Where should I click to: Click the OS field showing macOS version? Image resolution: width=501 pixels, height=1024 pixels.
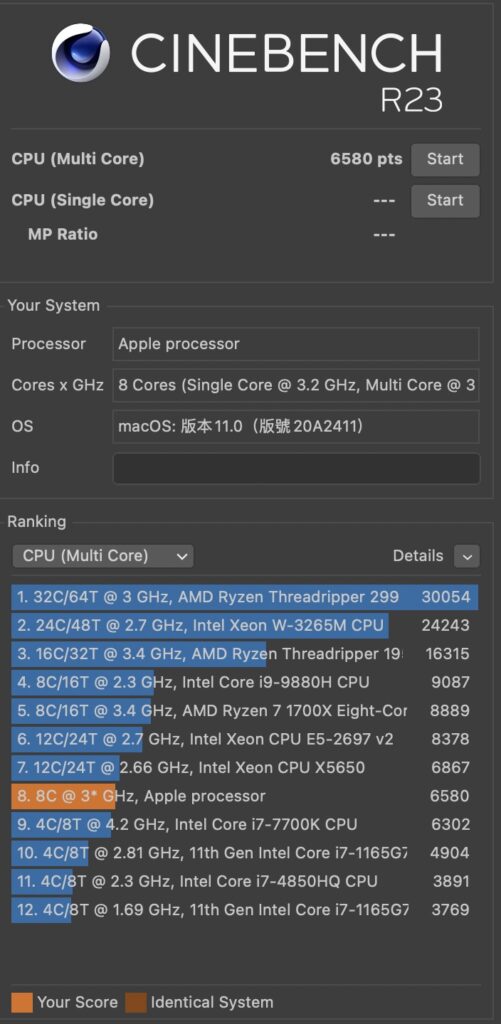pyautogui.click(x=296, y=426)
